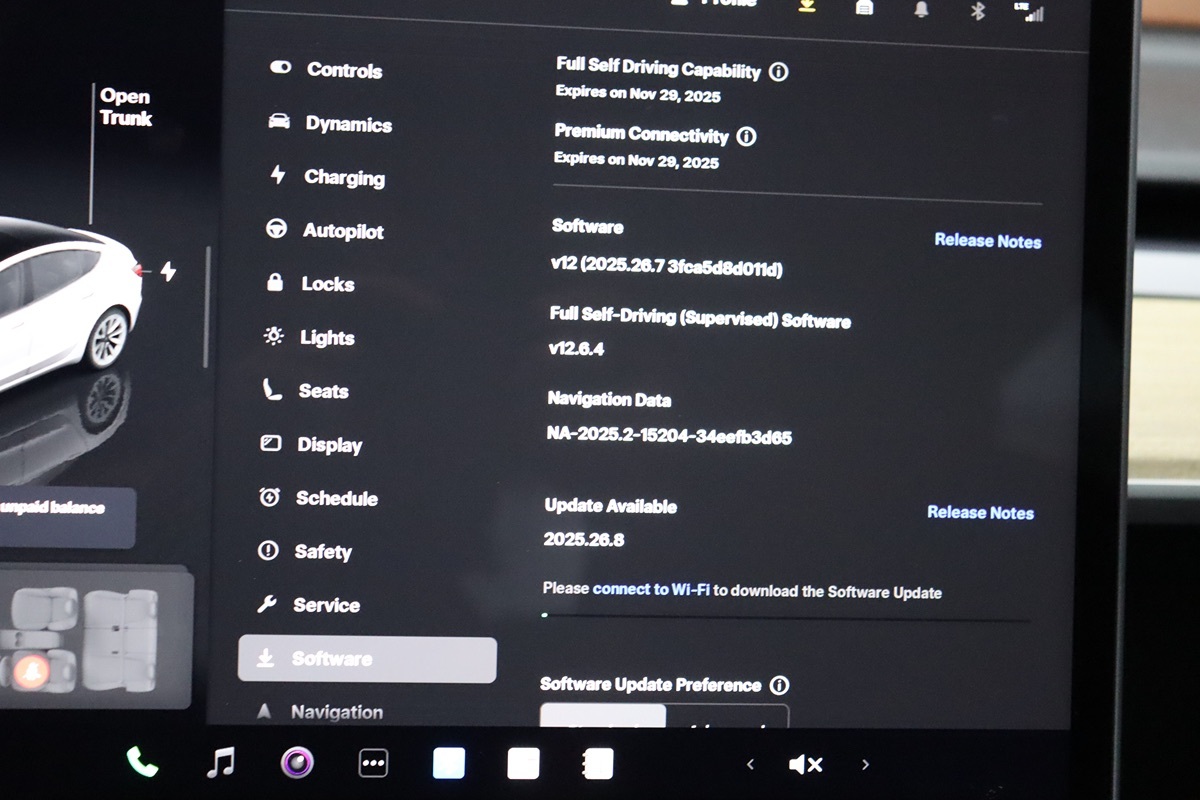
Task: Open Release Notes for update 2025.26.8
Action: coord(980,512)
